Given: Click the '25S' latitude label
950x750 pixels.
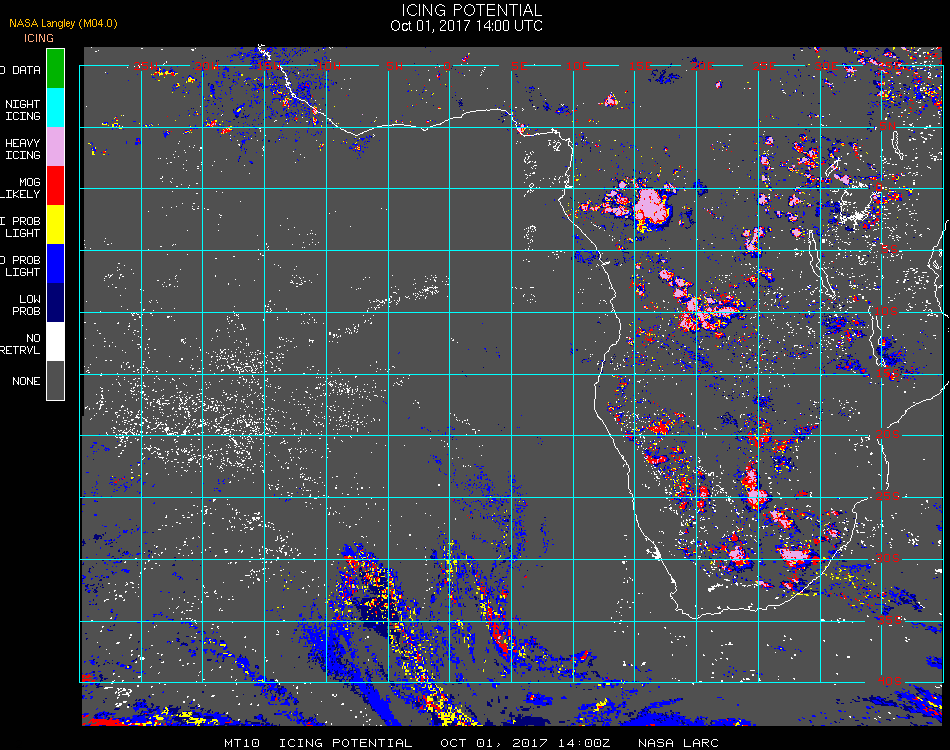Looking at the screenshot, I should coord(888,497).
